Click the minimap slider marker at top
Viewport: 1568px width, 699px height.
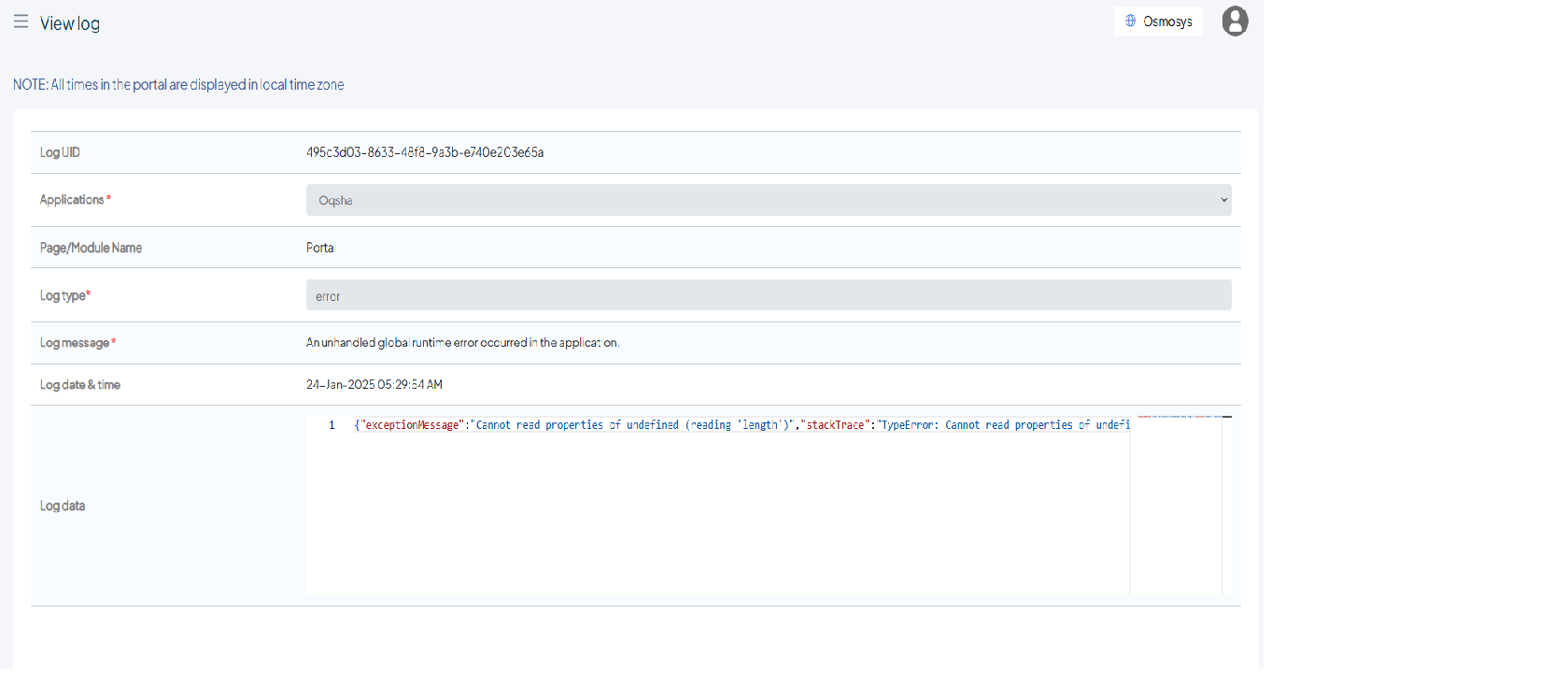[1226, 417]
